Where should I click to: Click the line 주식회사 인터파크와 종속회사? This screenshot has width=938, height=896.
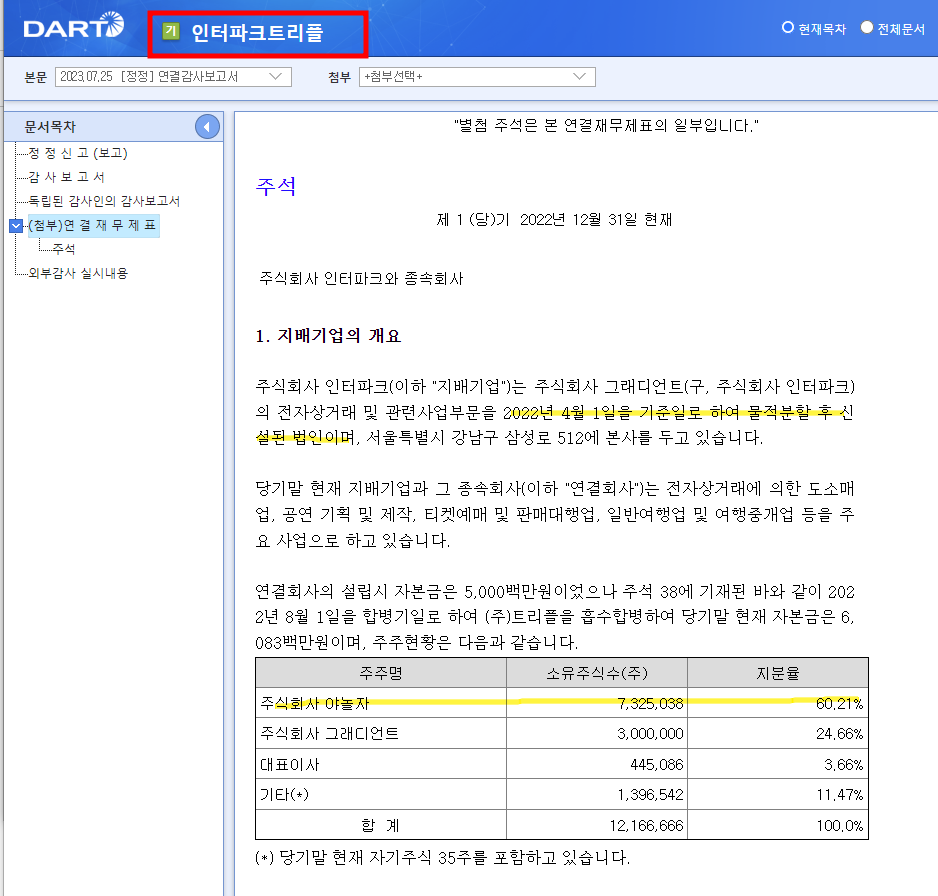(361, 278)
